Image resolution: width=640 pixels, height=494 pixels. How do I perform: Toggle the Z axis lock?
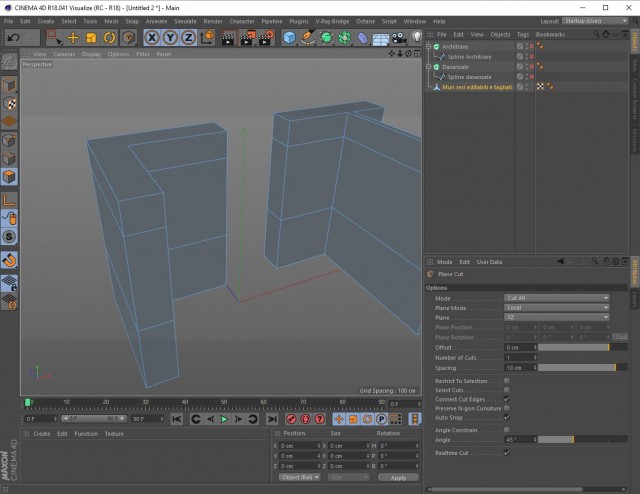tap(188, 38)
